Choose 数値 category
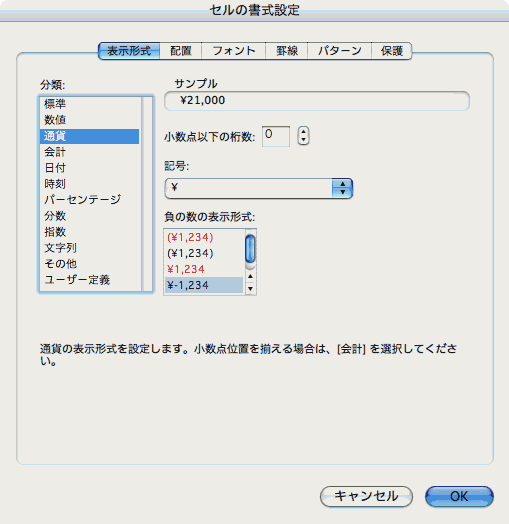 [89, 120]
